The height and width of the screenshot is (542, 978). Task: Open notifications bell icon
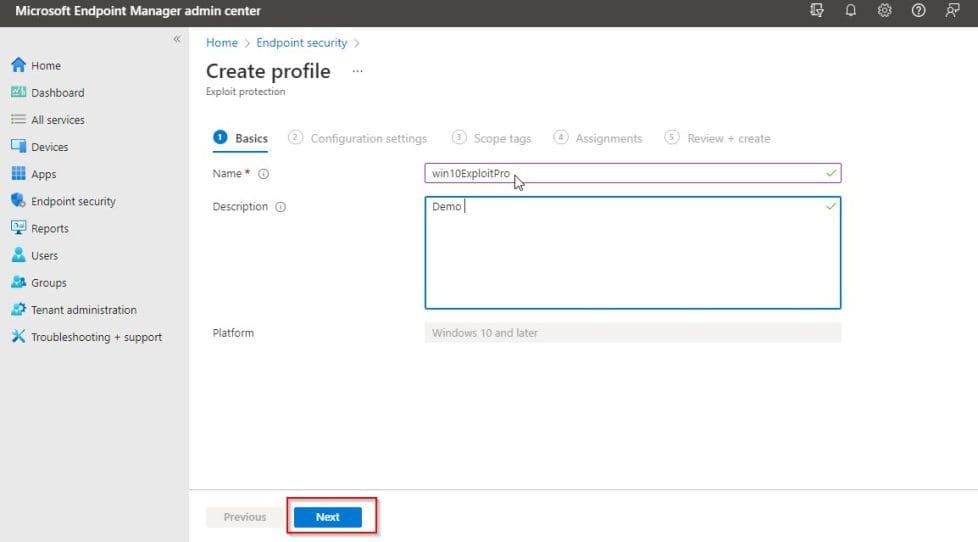tap(850, 11)
